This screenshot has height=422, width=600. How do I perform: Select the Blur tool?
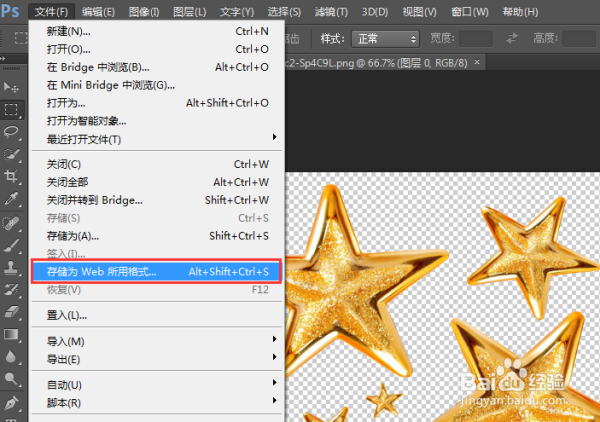[11, 357]
